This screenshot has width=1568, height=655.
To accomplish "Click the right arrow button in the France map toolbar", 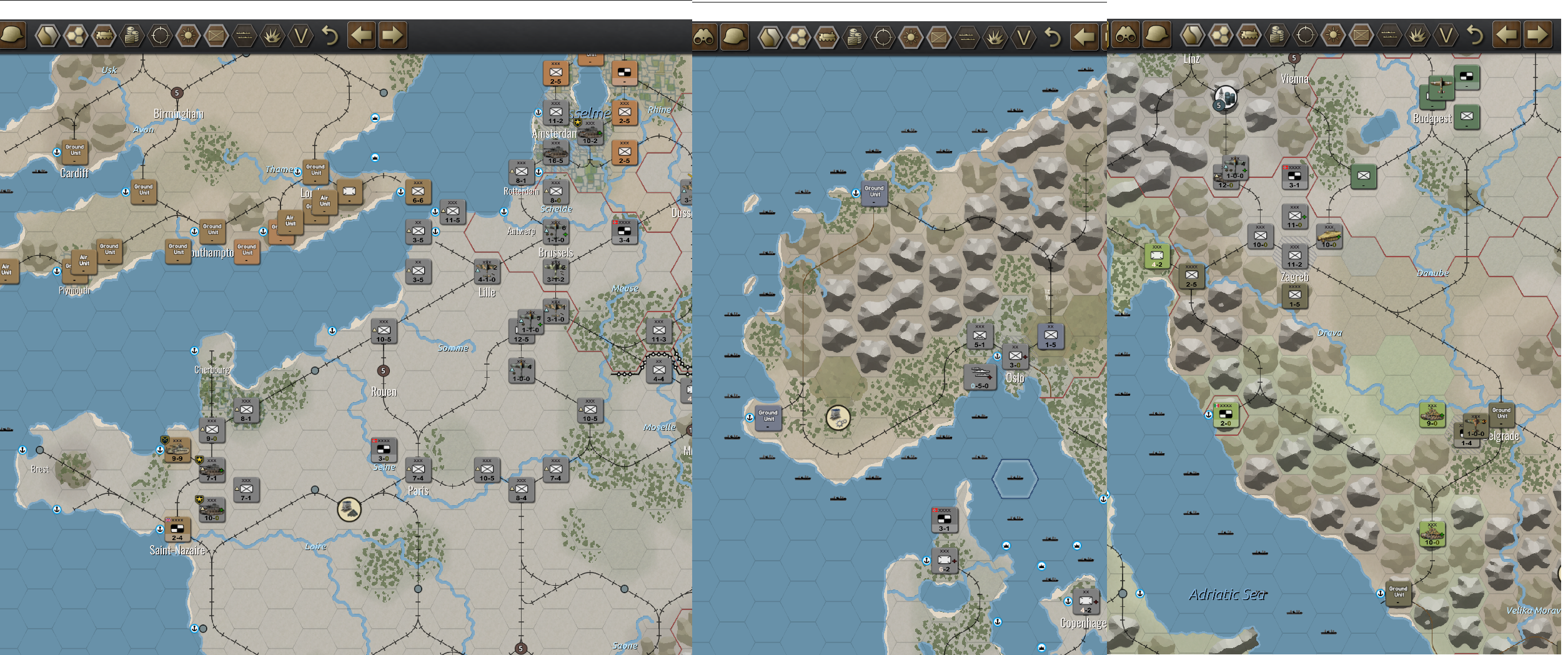I will [392, 35].
